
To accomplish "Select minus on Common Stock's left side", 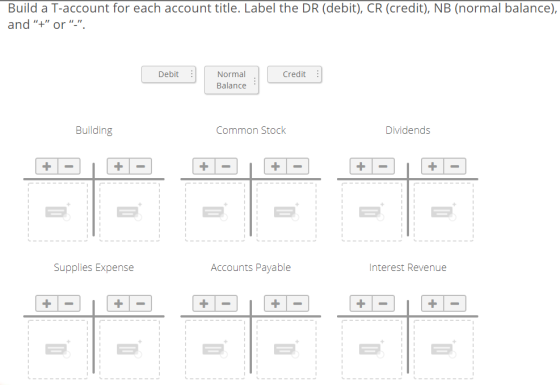I will click(226, 166).
